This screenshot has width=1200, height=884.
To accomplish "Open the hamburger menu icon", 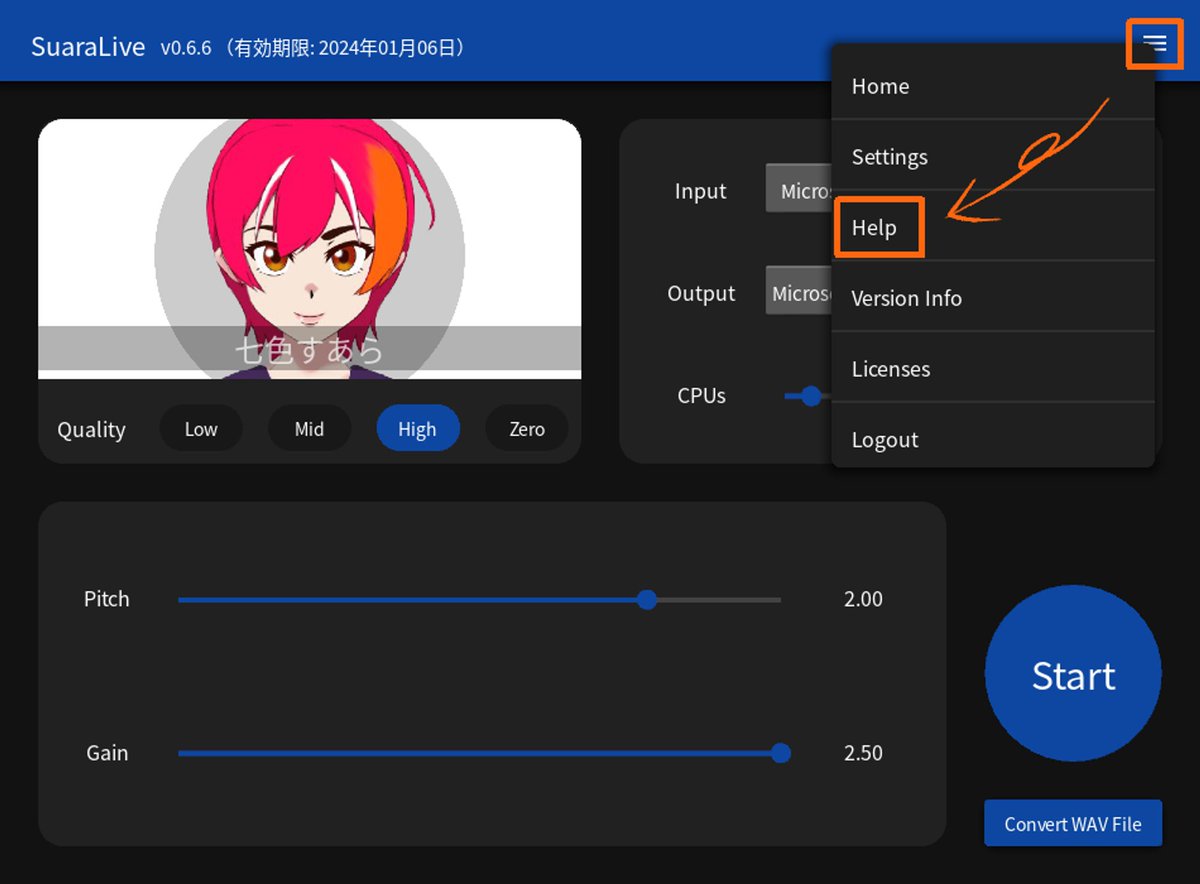I will click(x=1155, y=43).
